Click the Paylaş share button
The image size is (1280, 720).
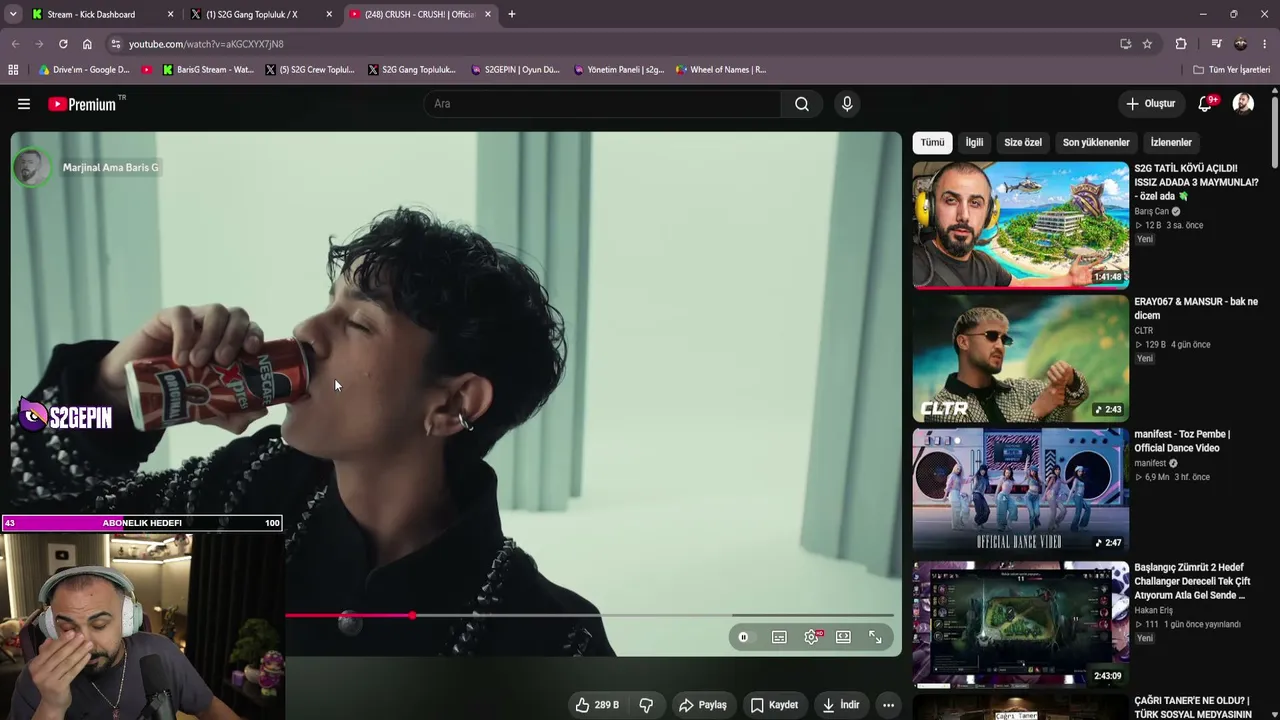coord(703,705)
